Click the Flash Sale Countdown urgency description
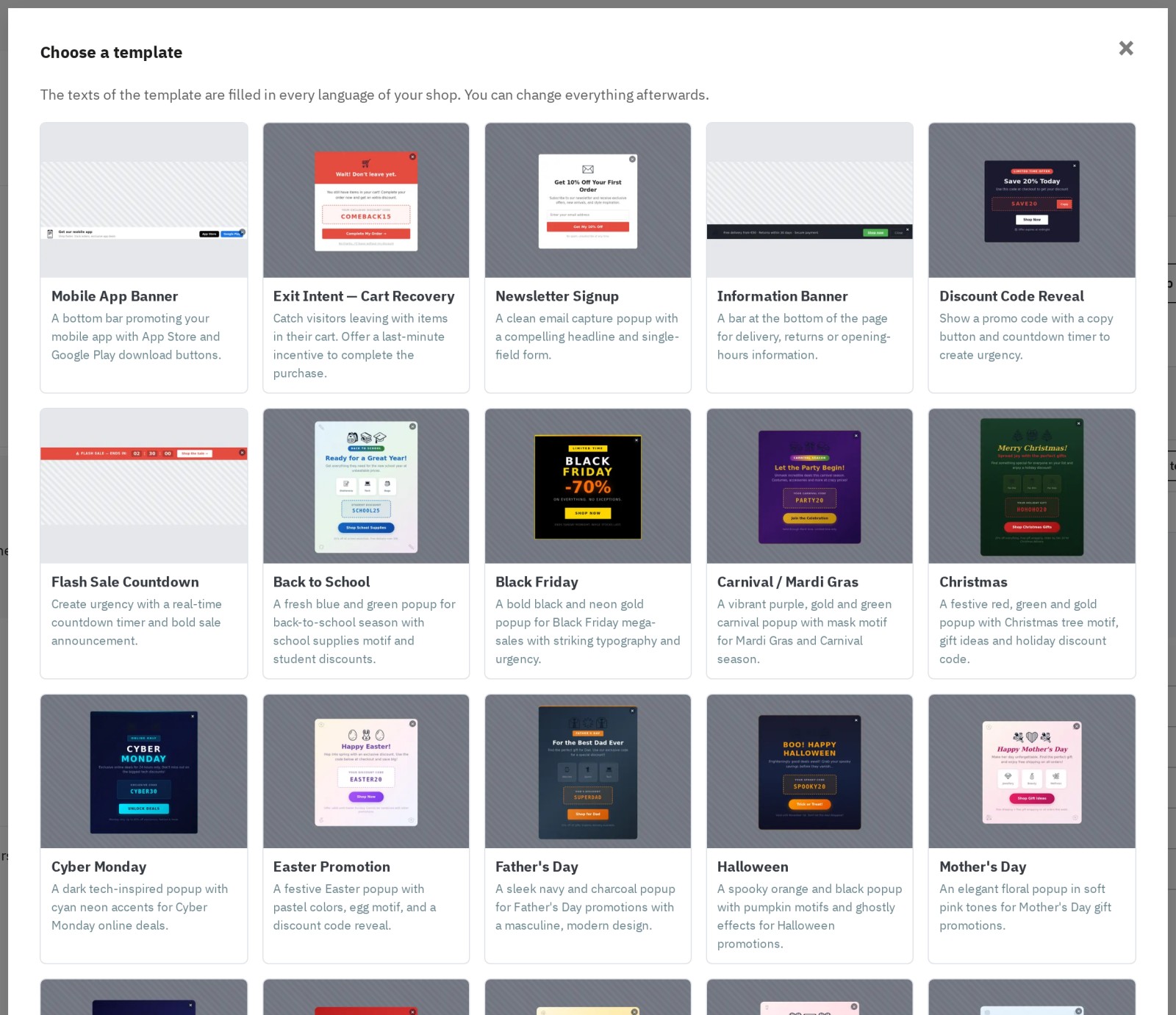Screen dimensions: 1176x1015 (137, 623)
